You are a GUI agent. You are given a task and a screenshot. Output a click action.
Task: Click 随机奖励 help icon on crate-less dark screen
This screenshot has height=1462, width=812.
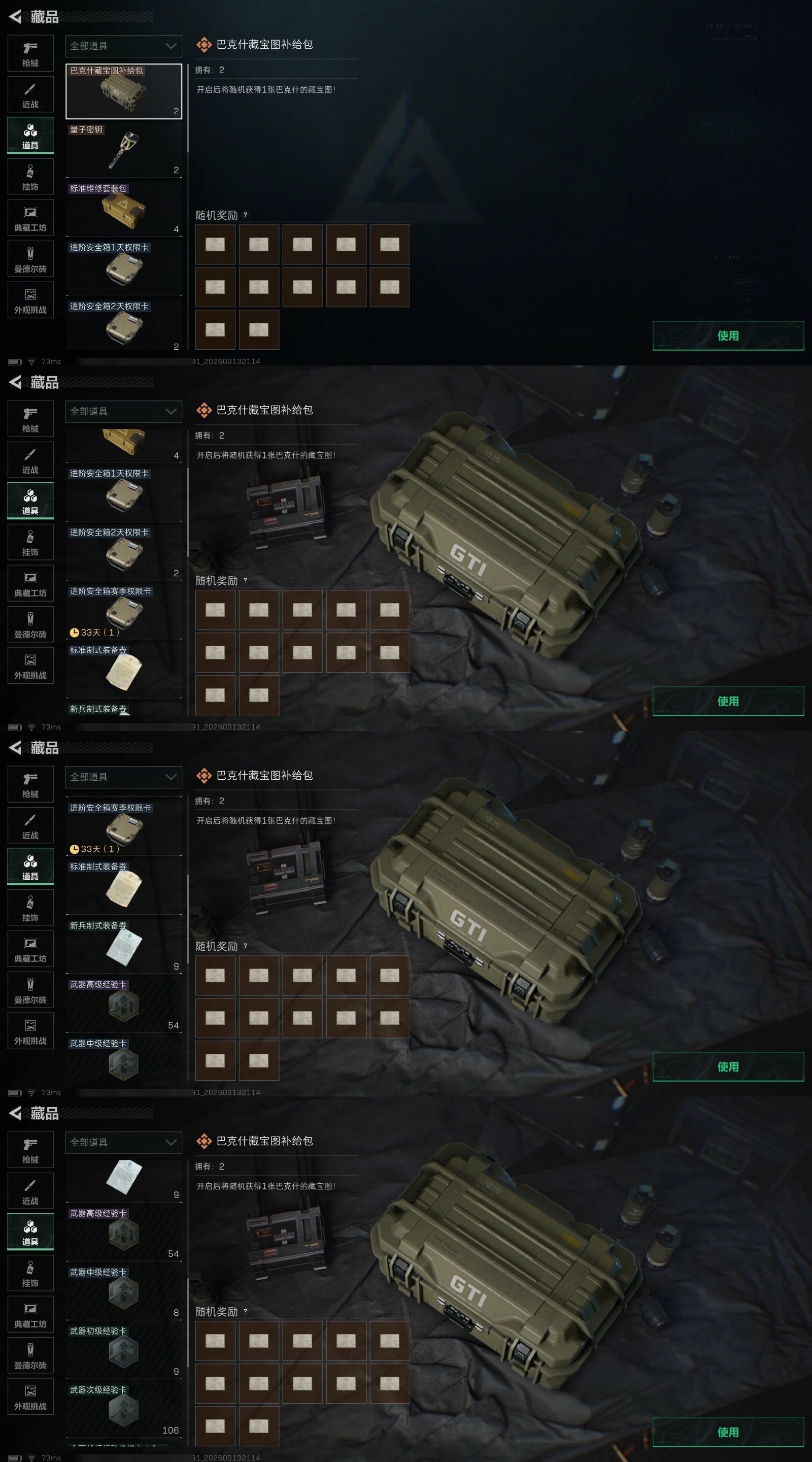[x=245, y=215]
